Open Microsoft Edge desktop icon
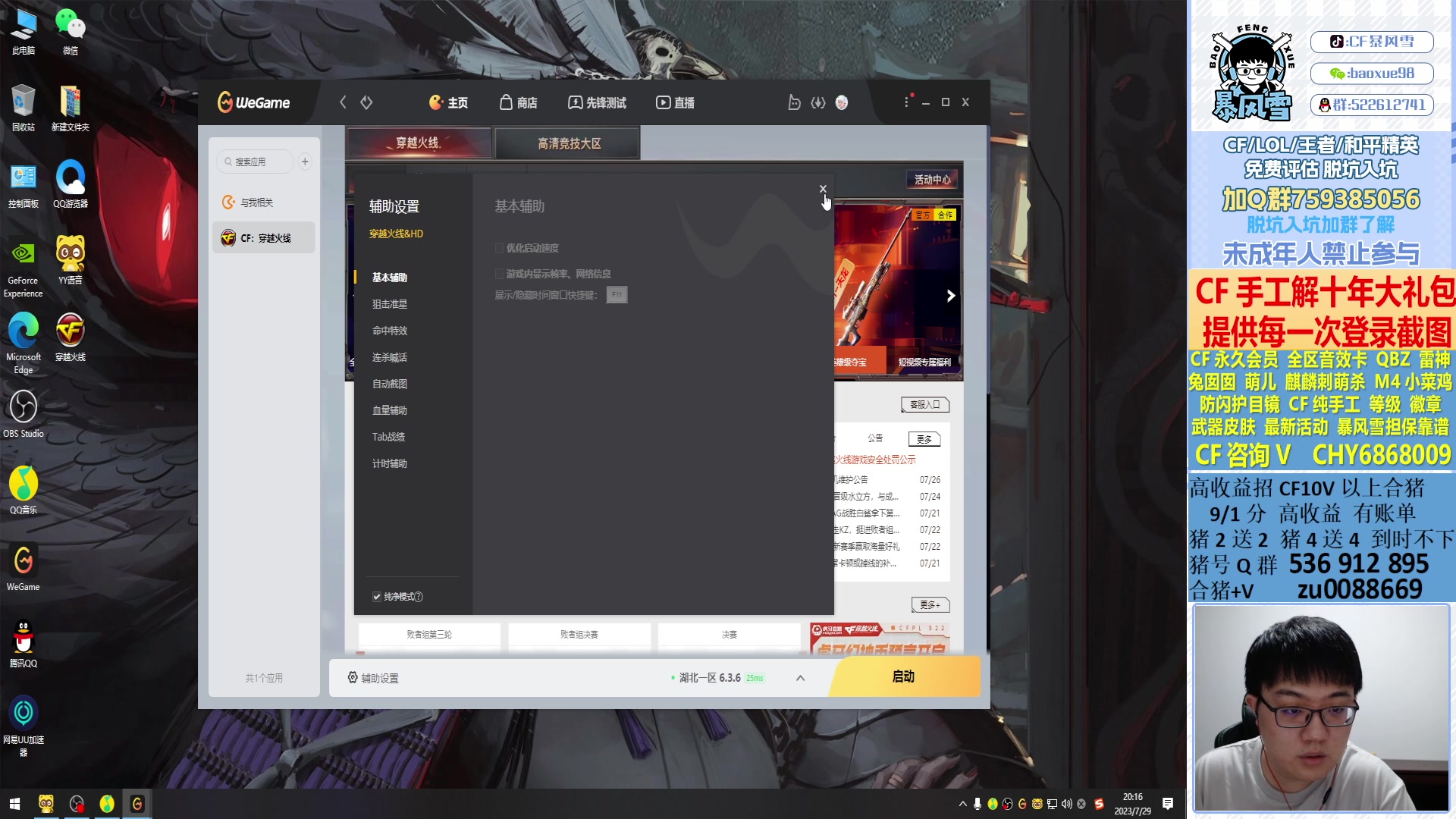The height and width of the screenshot is (819, 1456). coord(24,344)
